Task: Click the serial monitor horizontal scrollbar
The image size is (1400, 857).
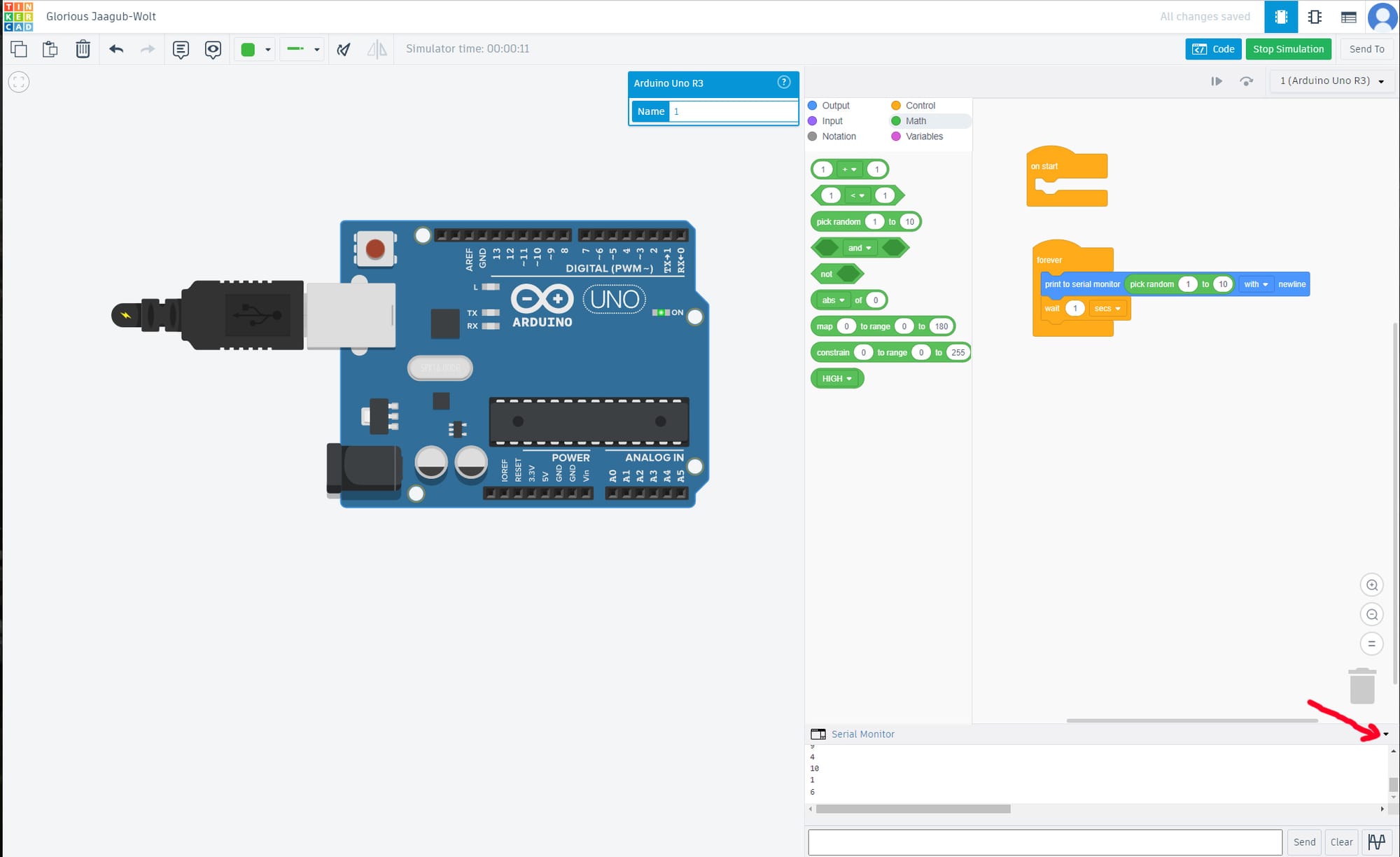Action: click(913, 809)
